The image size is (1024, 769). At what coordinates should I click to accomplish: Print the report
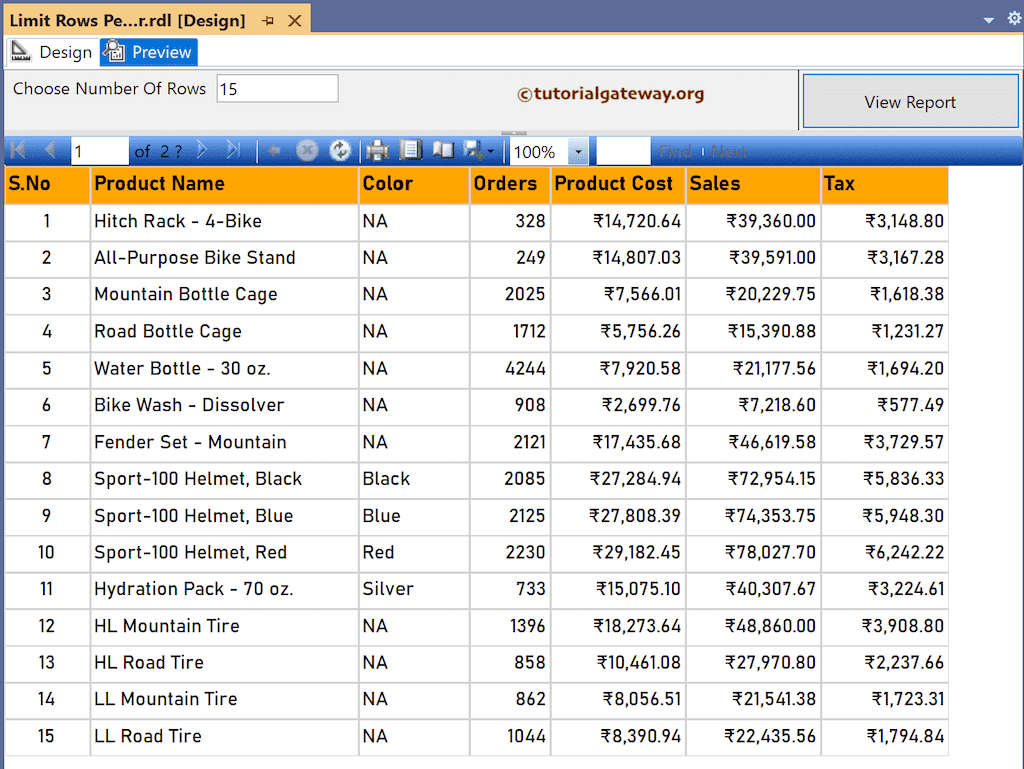pos(377,150)
